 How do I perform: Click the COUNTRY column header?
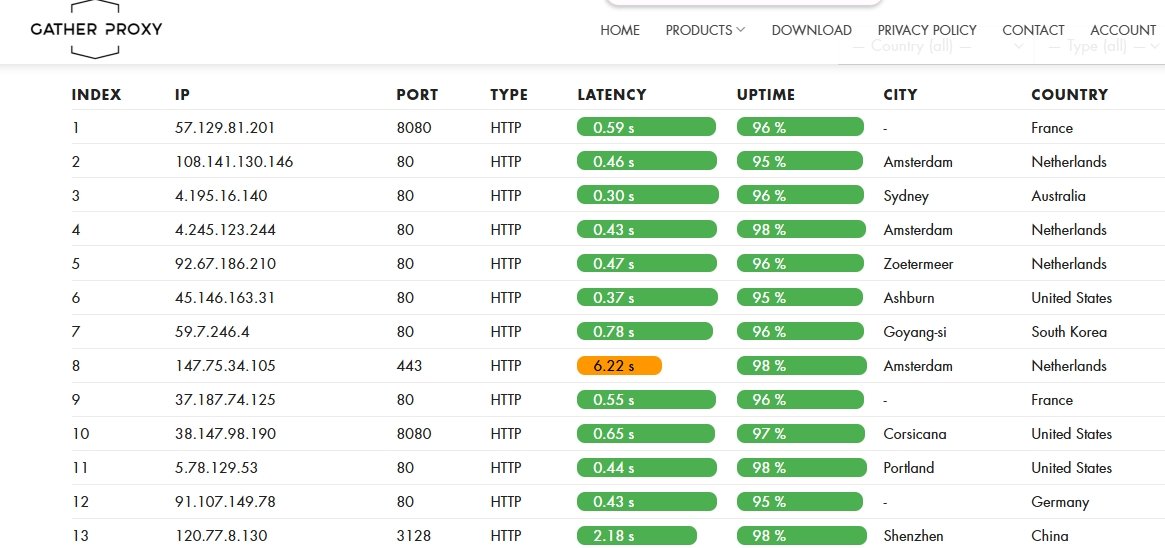tap(1069, 95)
